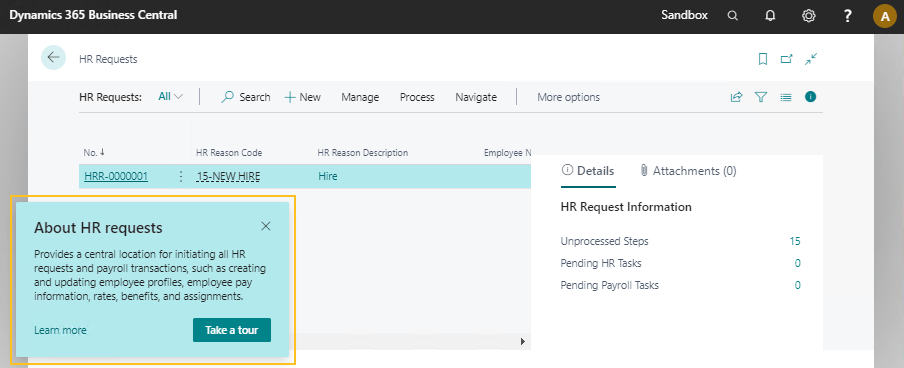Open the user account avatar A

[x=885, y=16]
